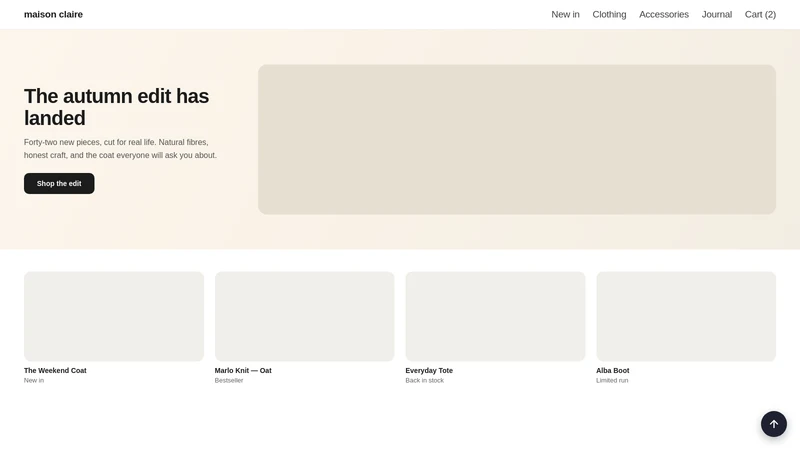Open the New in menu item
The height and width of the screenshot is (450, 800).
[x=565, y=14]
